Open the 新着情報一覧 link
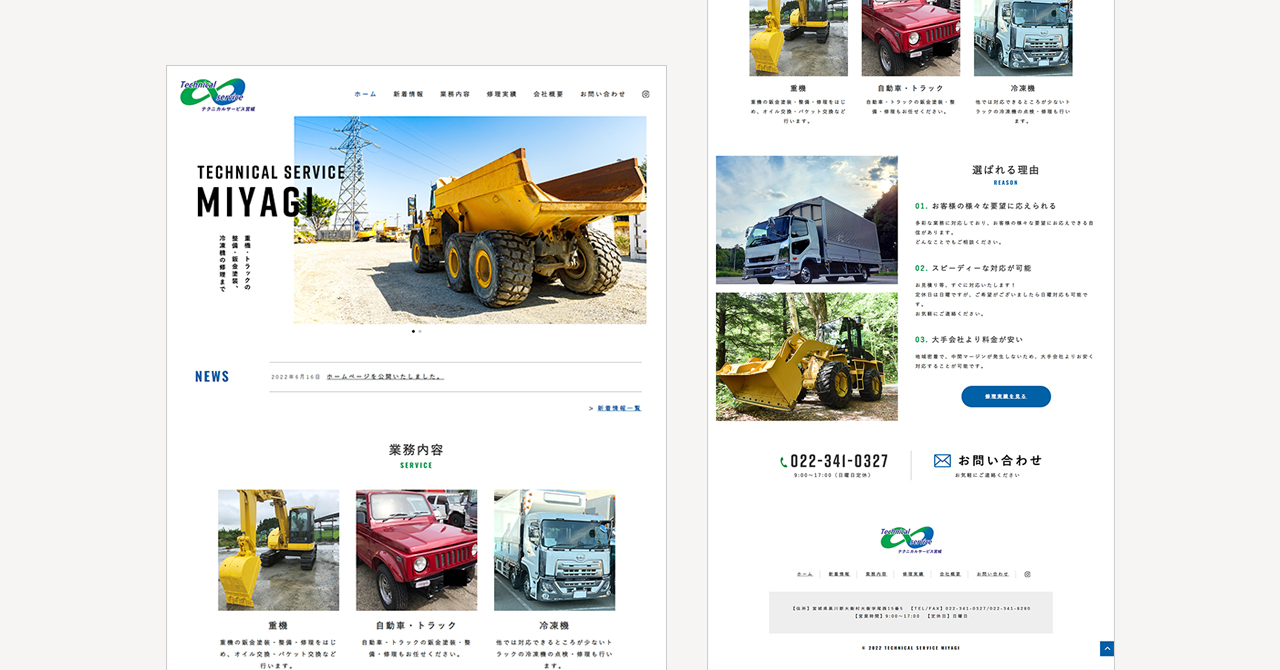This screenshot has height=670, width=1280. [x=619, y=408]
